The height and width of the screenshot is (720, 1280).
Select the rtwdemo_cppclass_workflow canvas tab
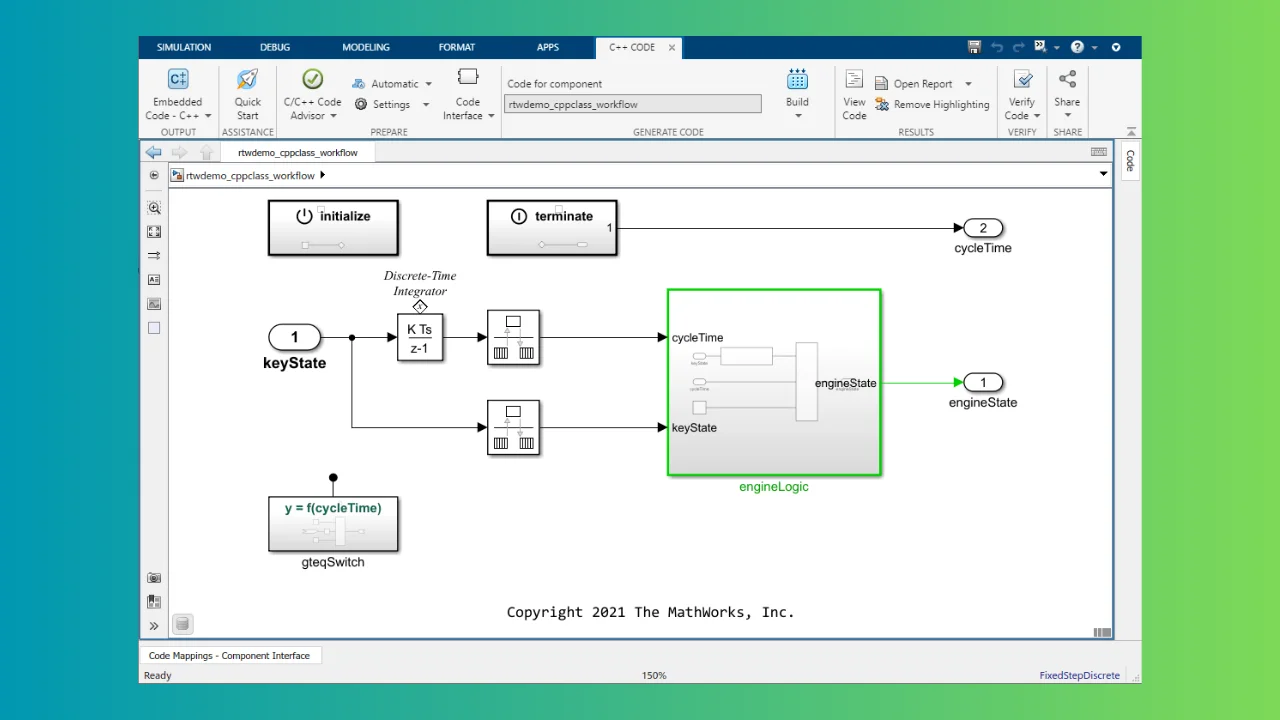298,152
